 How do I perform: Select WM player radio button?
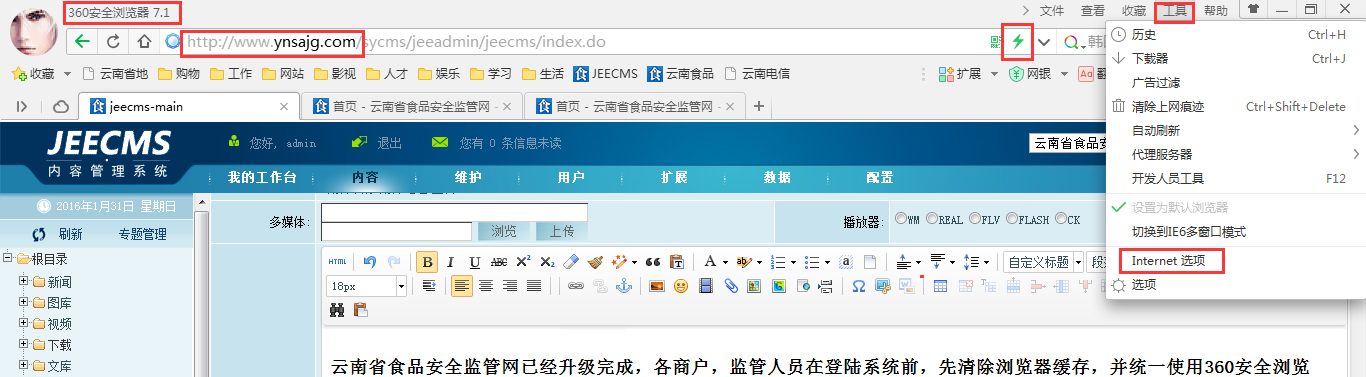tap(901, 219)
